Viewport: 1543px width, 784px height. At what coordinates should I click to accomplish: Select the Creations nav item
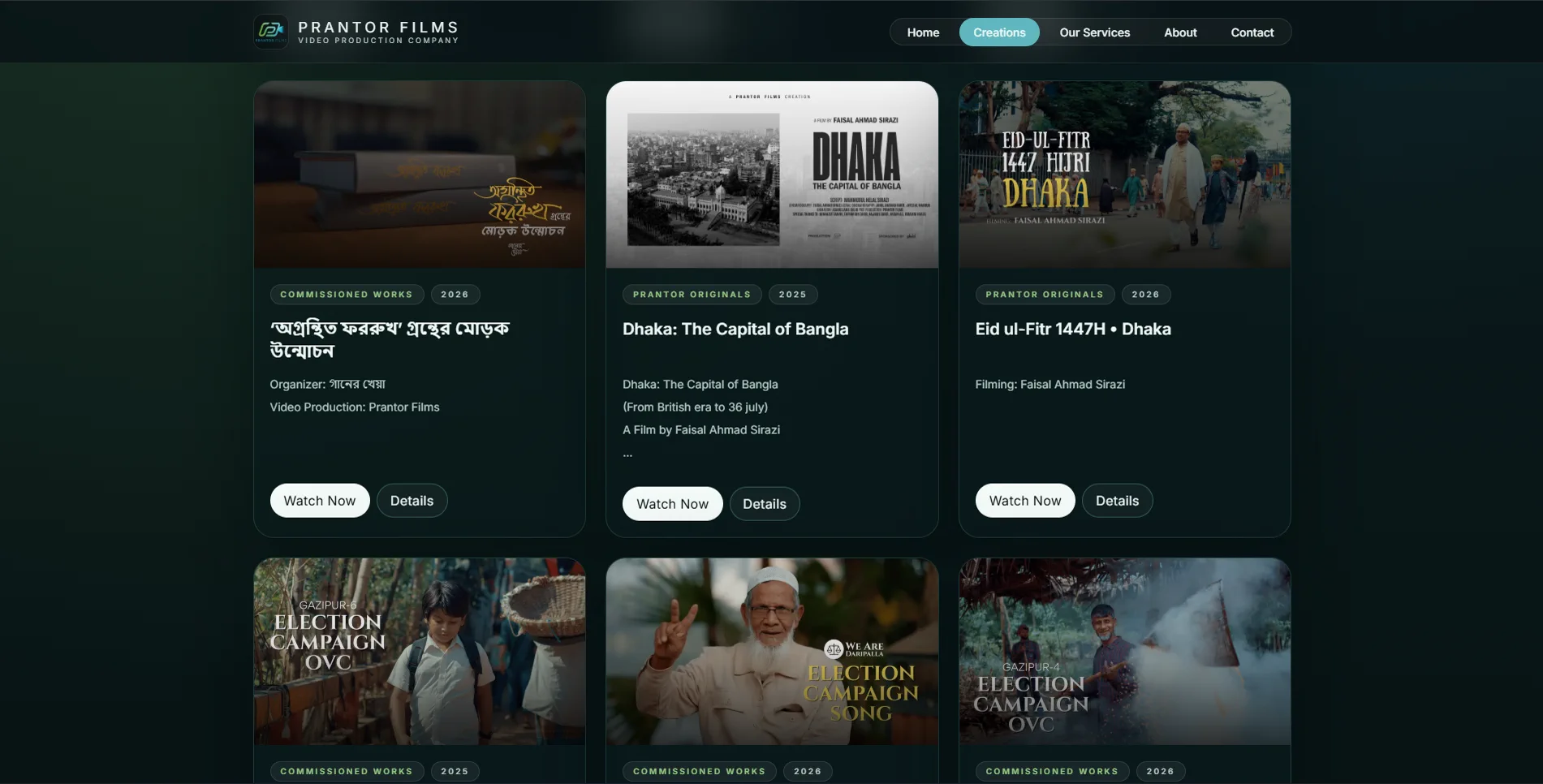[x=999, y=32]
